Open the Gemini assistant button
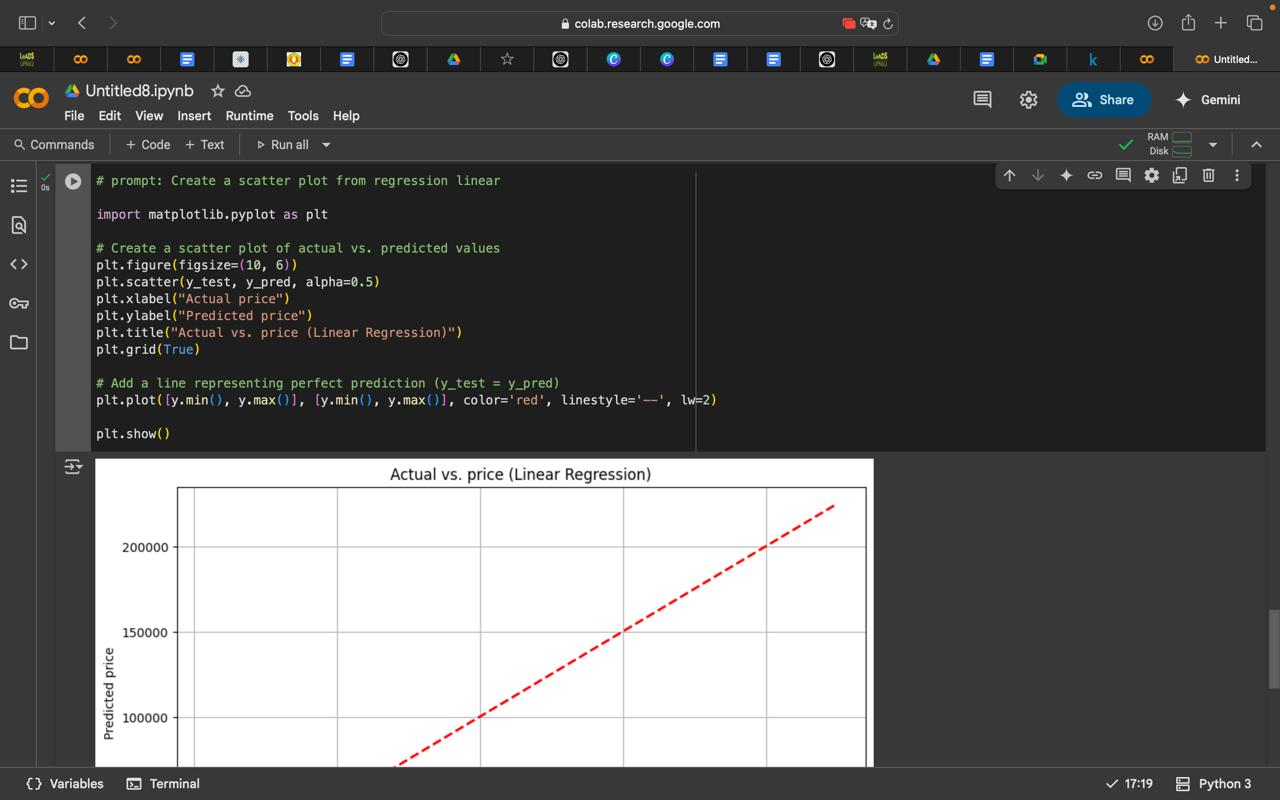The height and width of the screenshot is (800, 1280). point(1207,100)
